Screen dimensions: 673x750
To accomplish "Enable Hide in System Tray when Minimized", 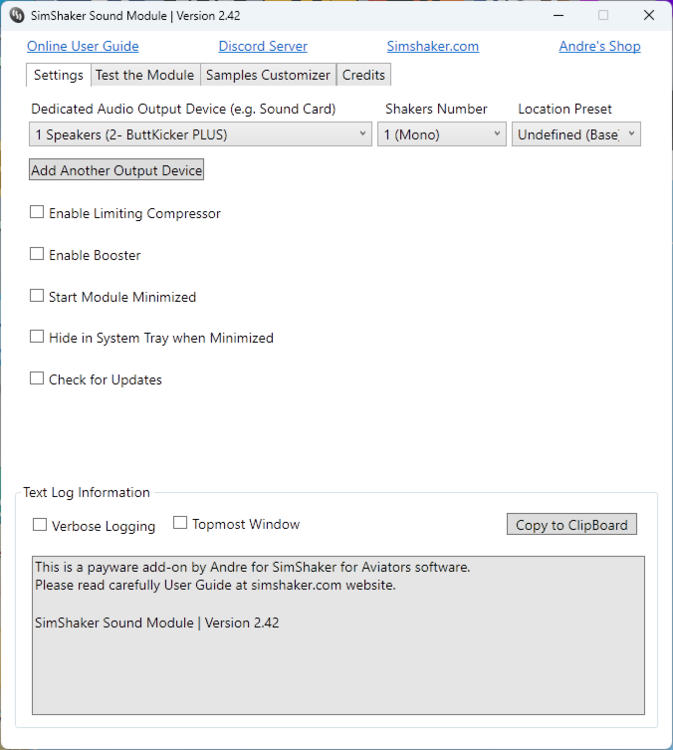I will [x=37, y=338].
